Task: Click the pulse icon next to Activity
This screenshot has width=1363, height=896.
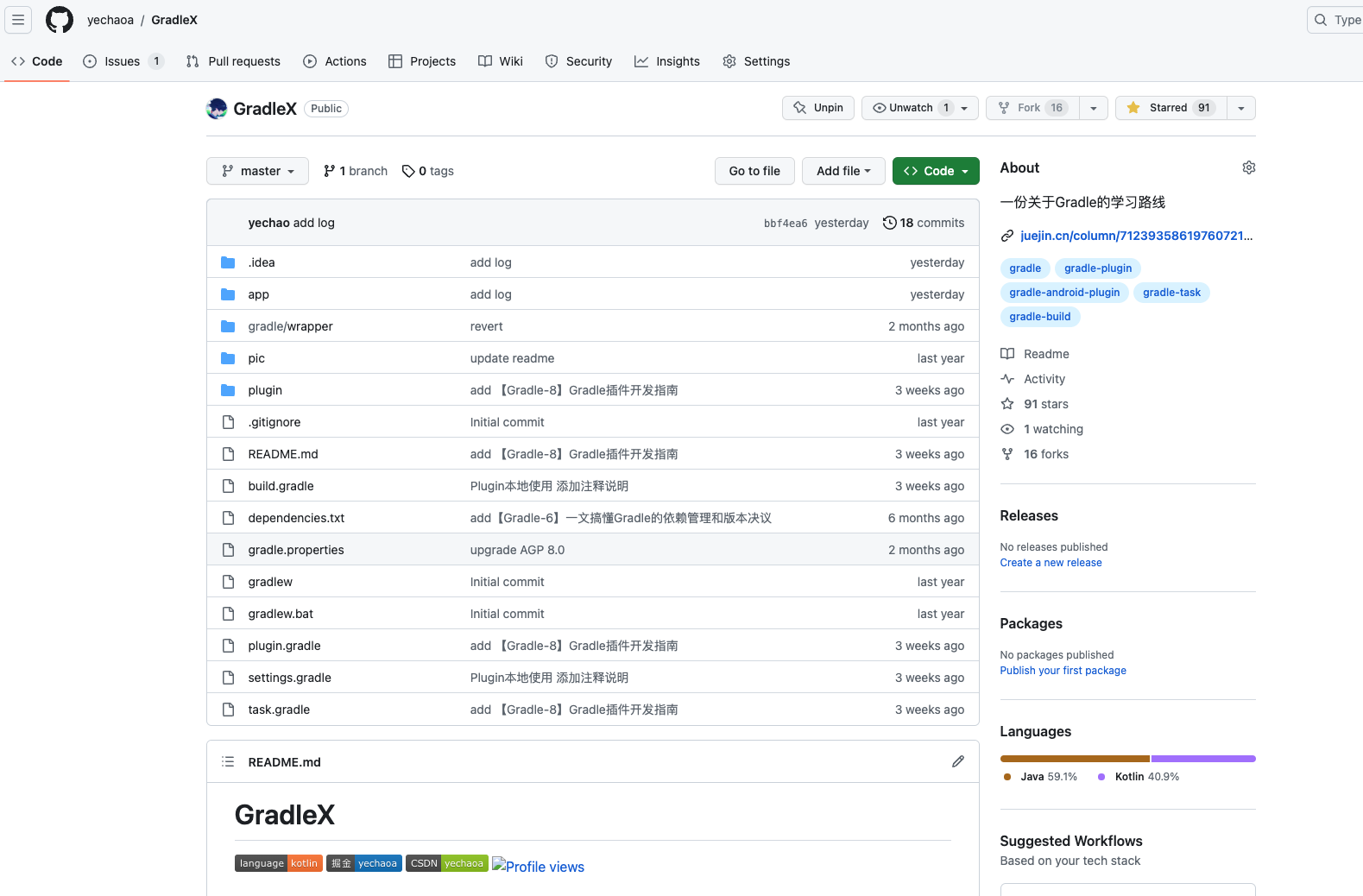Action: tap(1006, 379)
